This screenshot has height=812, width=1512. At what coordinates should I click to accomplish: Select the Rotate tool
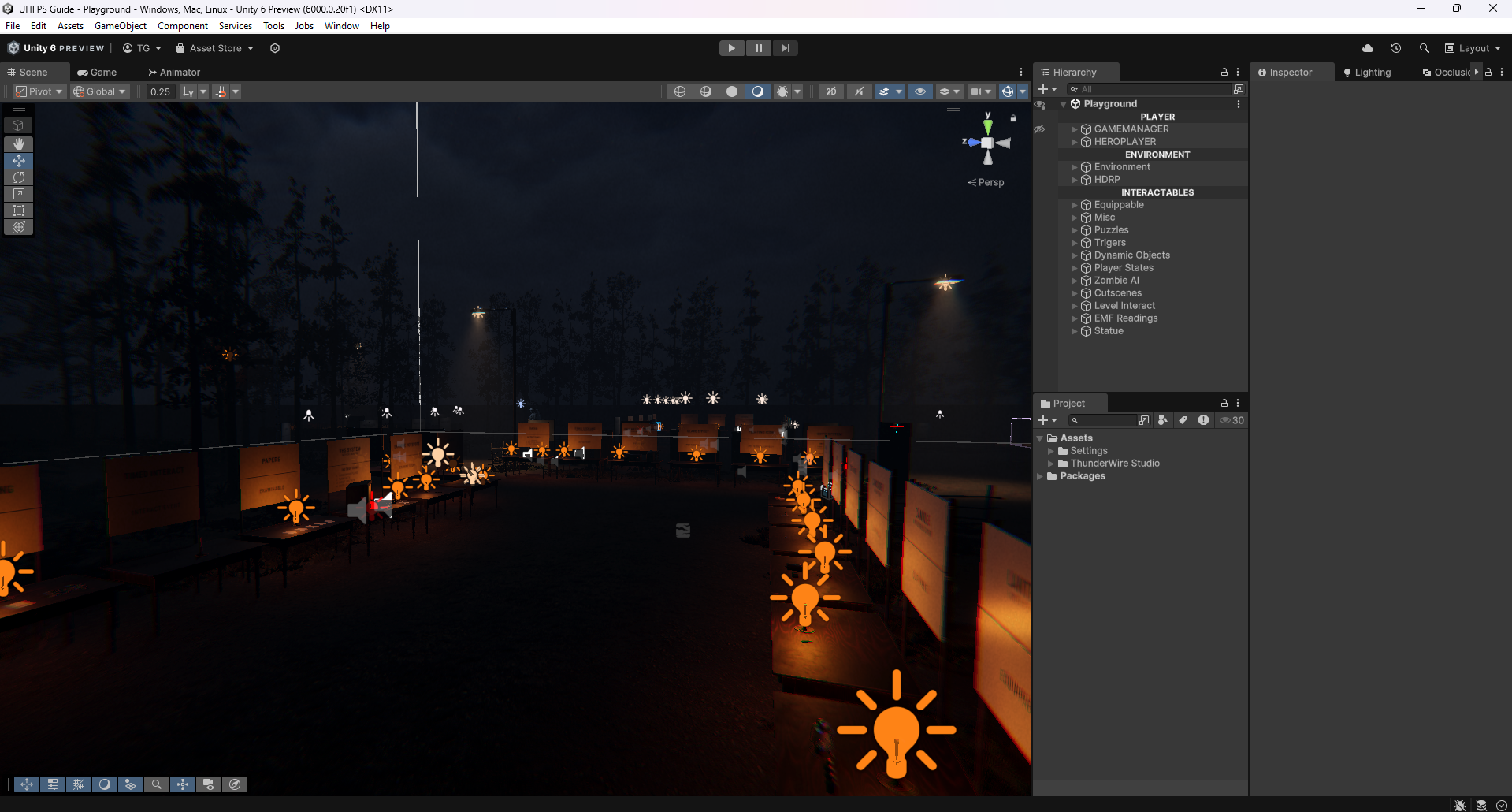[x=19, y=177]
